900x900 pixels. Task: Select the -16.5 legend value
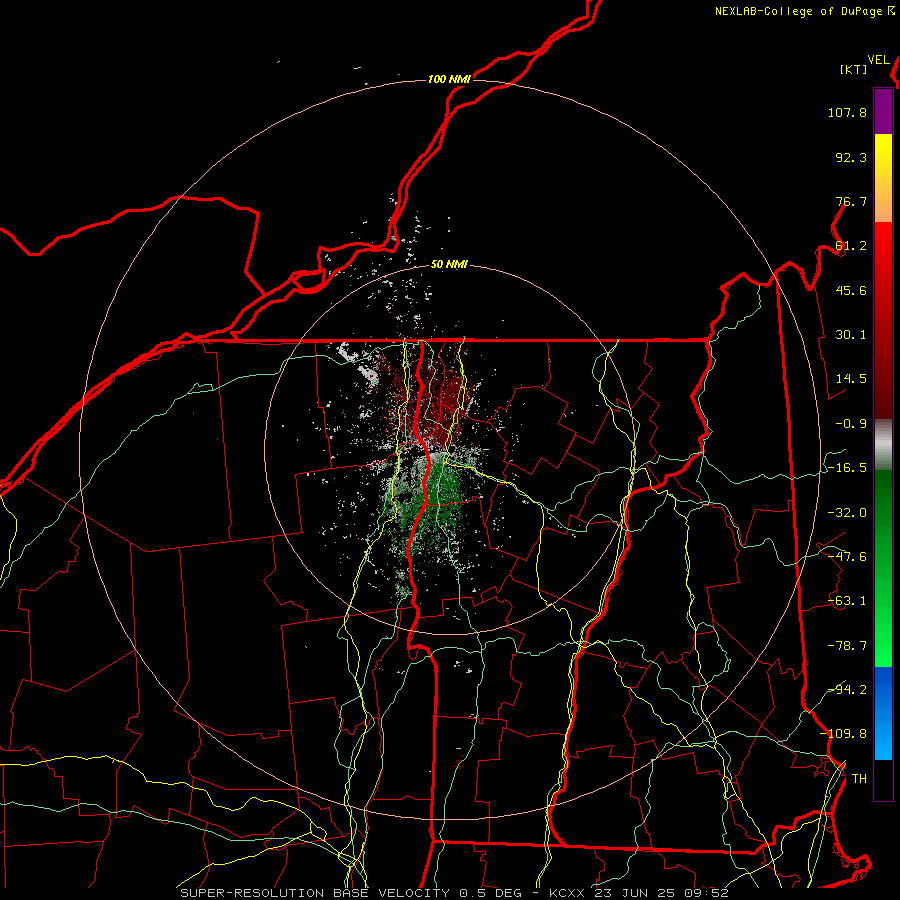[x=847, y=468]
